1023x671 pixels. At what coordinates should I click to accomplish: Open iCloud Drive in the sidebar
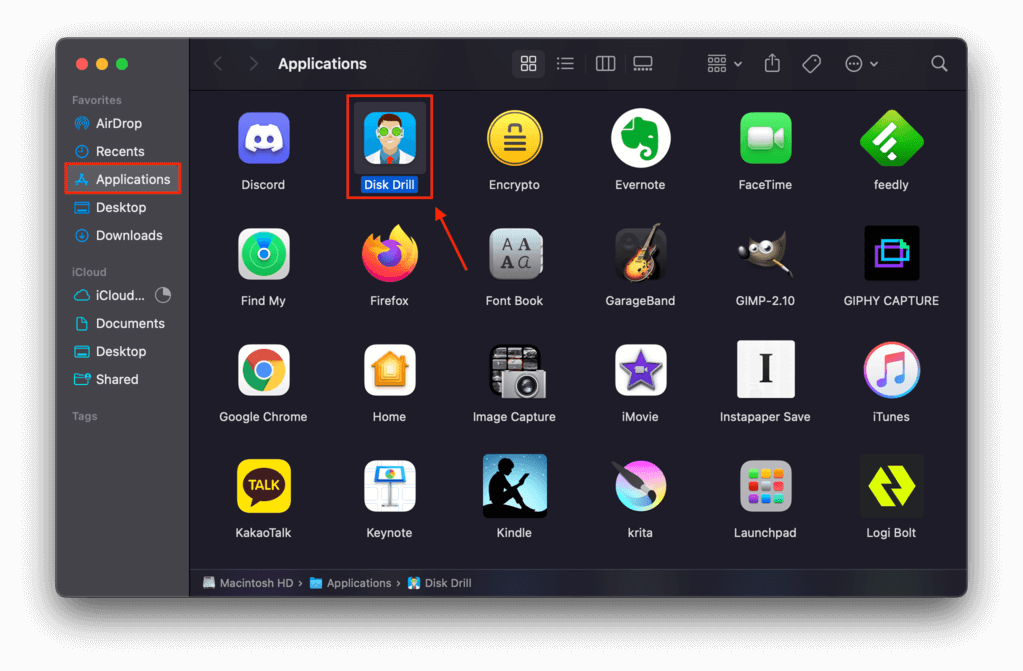[x=111, y=296]
